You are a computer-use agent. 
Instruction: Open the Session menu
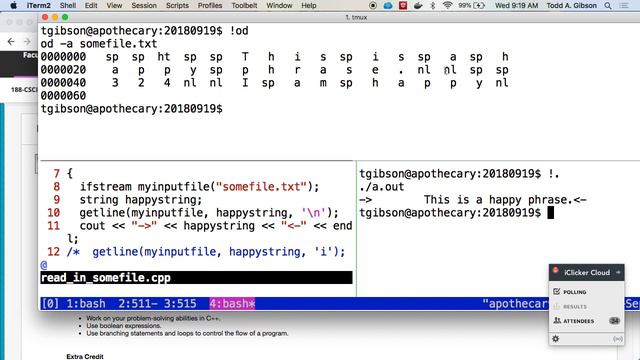[144, 6]
